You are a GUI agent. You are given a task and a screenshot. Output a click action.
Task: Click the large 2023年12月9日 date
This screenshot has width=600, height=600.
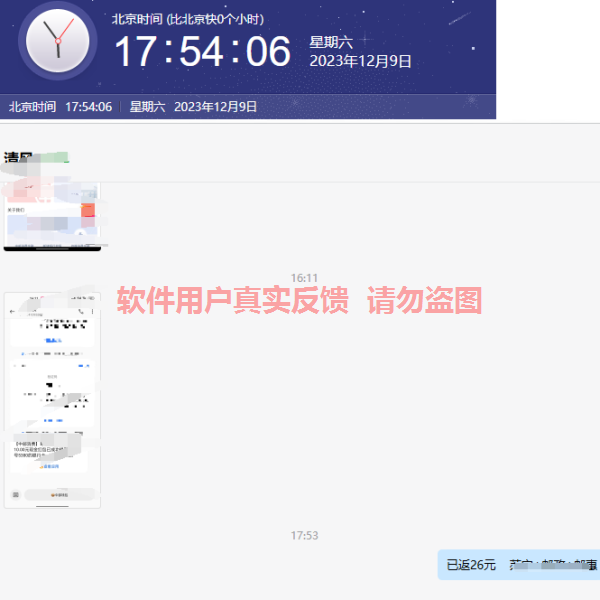pyautogui.click(x=360, y=61)
